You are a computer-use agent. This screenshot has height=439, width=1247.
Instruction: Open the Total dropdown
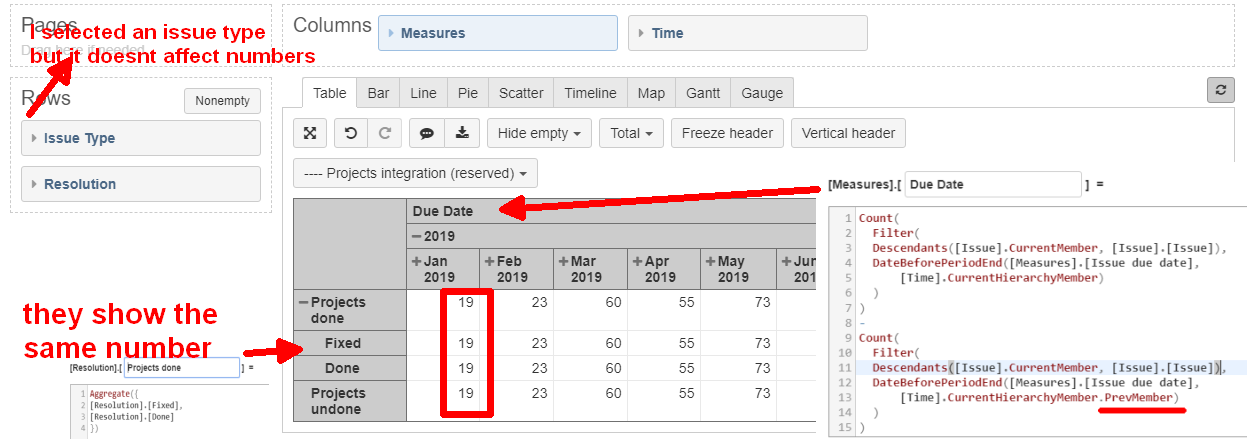click(x=631, y=133)
